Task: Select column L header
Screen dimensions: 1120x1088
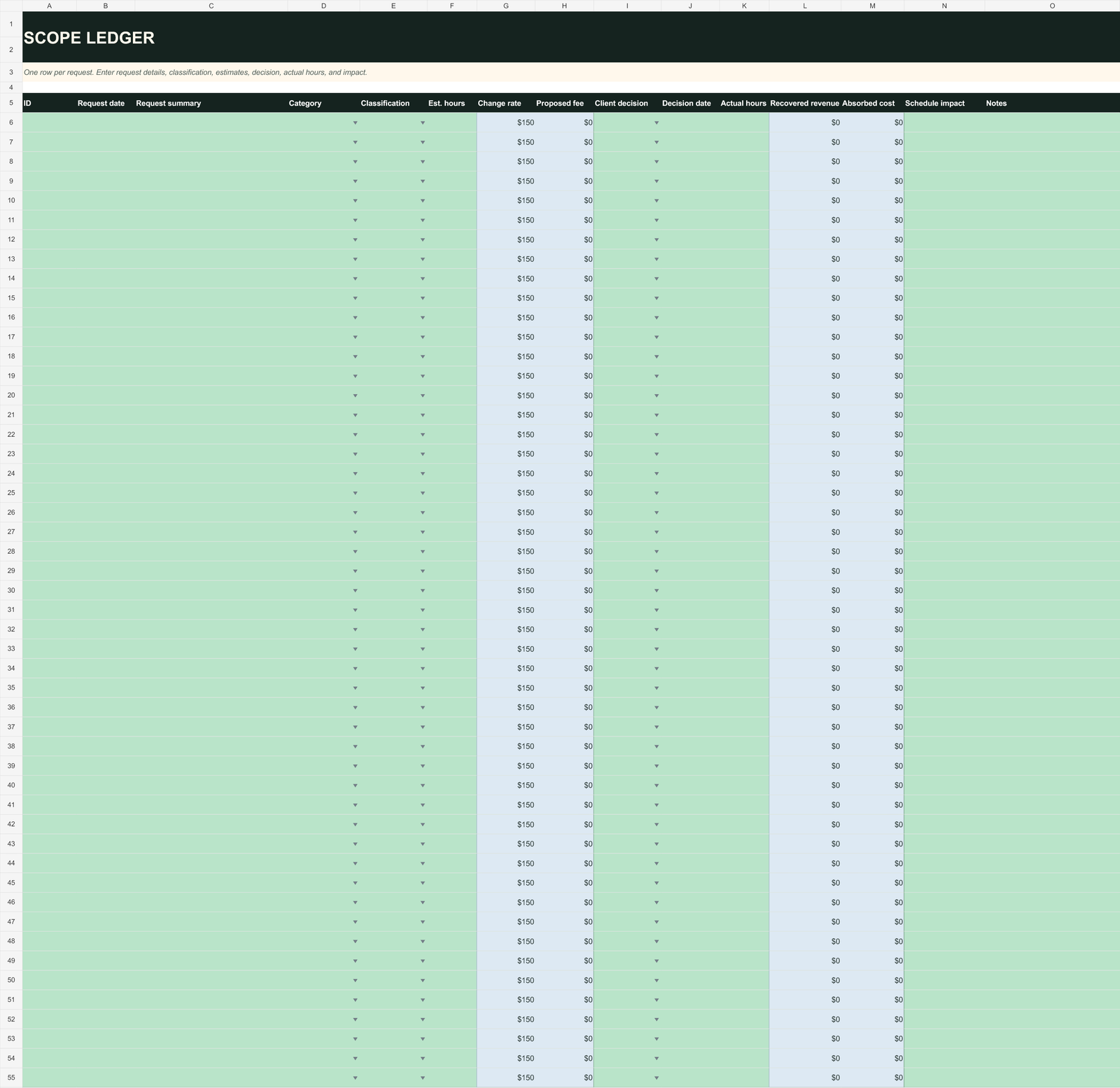Action: click(x=805, y=6)
